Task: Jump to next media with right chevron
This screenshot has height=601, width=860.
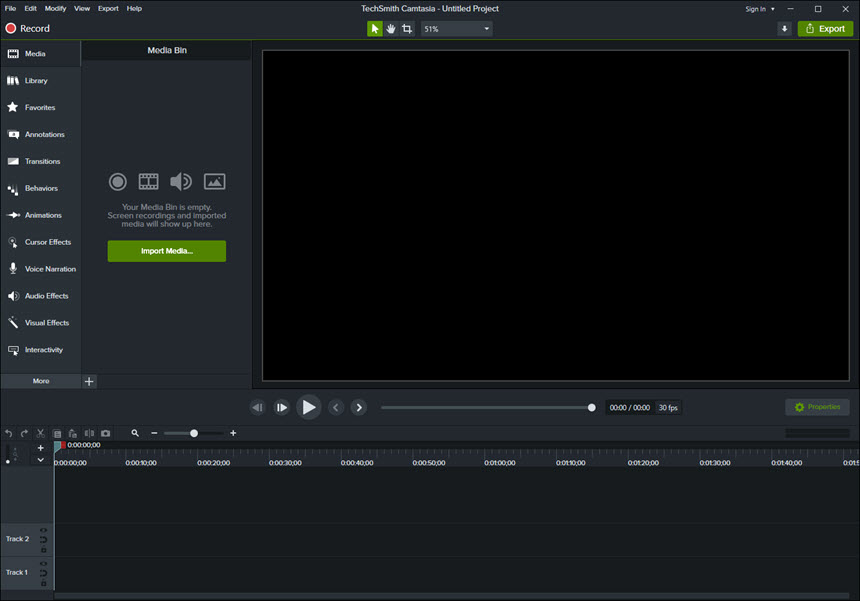Action: pos(359,407)
